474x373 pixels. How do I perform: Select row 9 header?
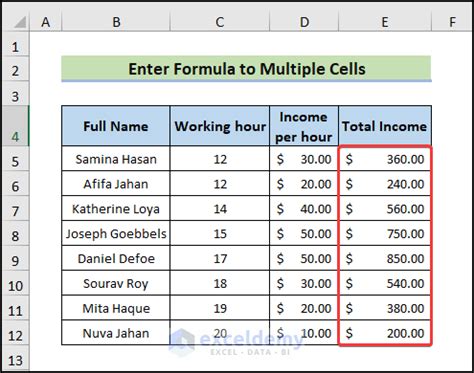coord(15,258)
